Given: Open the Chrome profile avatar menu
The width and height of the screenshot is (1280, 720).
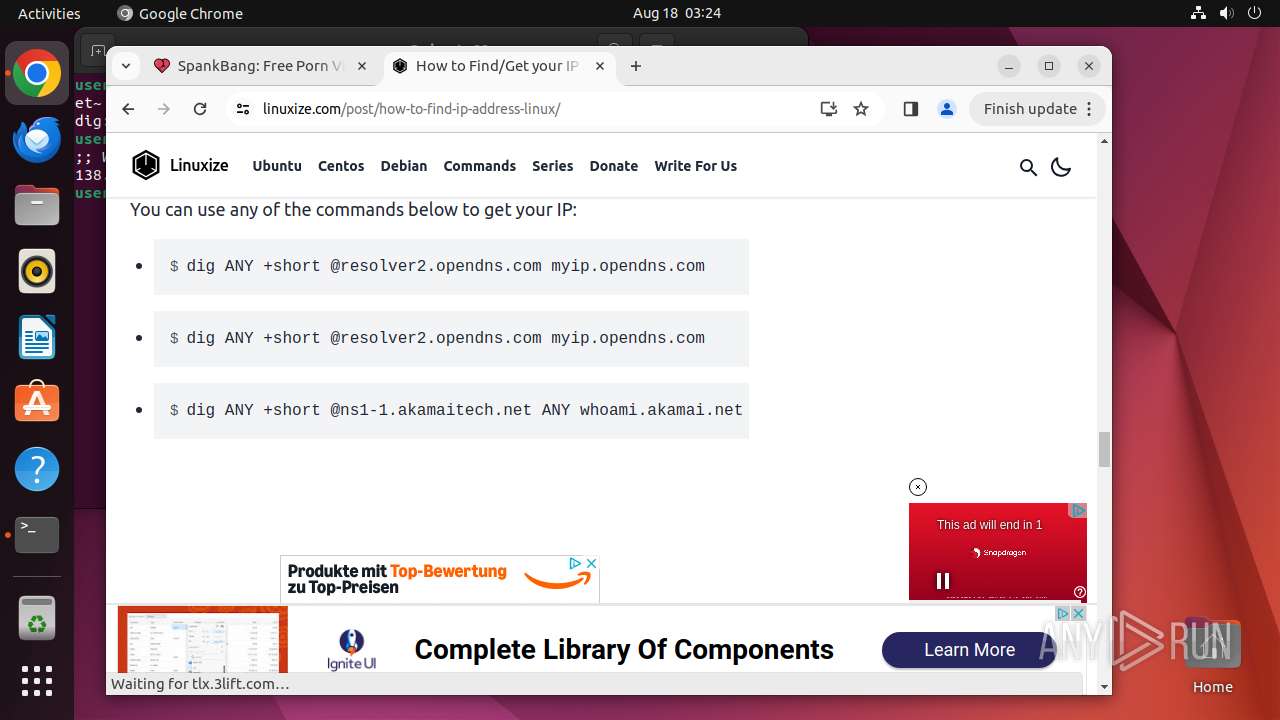Looking at the screenshot, I should coord(947,109).
